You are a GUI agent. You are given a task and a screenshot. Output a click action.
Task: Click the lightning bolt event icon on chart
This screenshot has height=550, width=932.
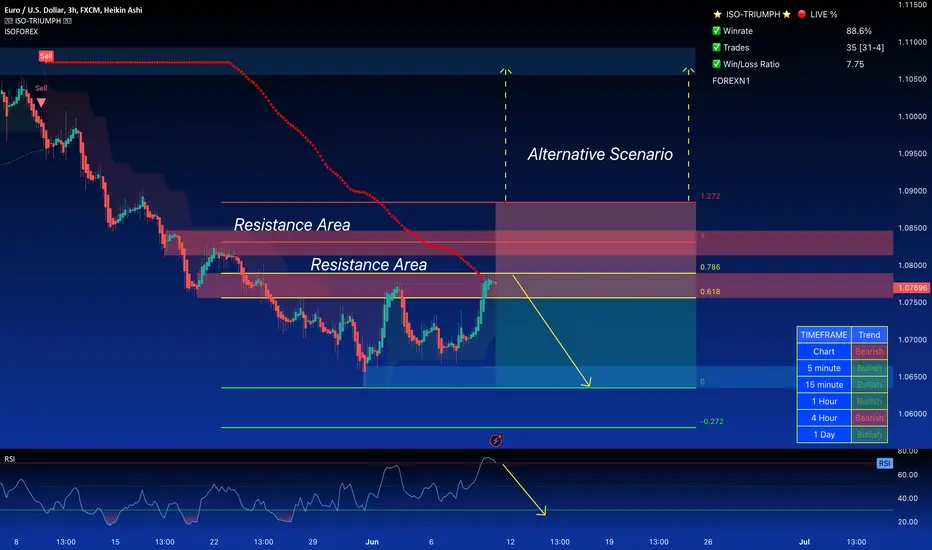[496, 441]
